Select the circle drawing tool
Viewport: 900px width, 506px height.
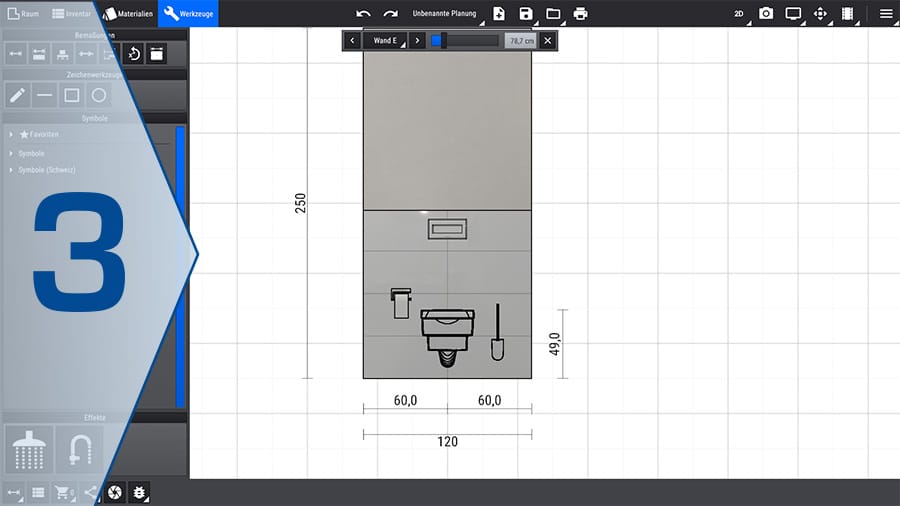pyautogui.click(x=99, y=96)
